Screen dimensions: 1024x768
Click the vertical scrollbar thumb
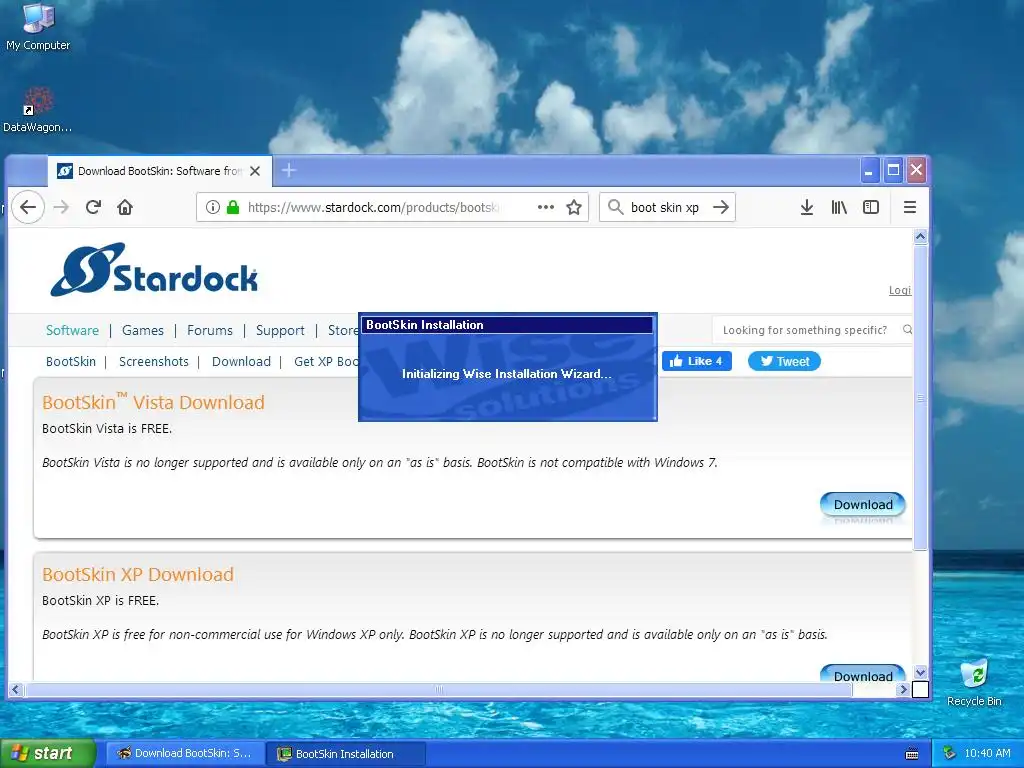920,398
